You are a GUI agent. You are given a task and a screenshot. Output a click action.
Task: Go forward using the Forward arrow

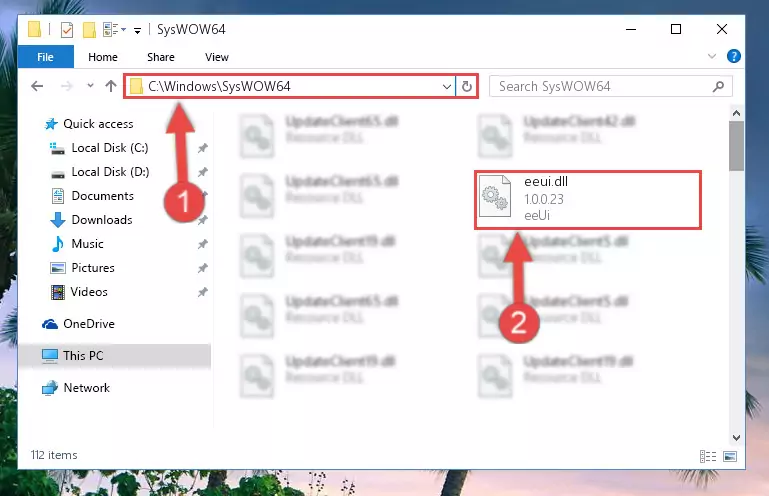pos(67,86)
